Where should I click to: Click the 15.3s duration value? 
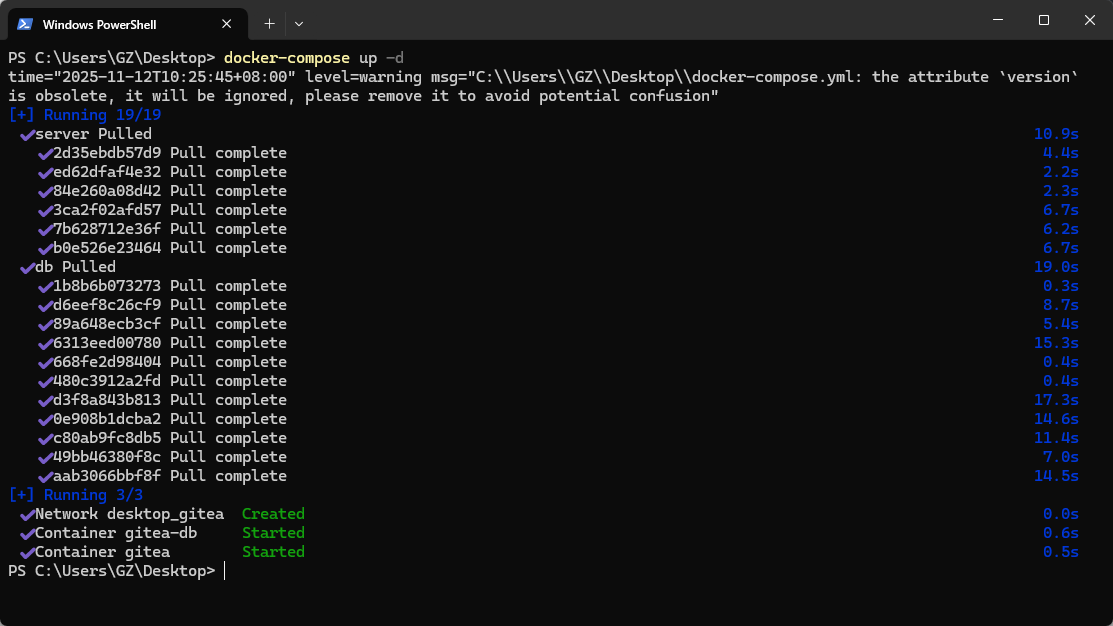pos(1056,343)
